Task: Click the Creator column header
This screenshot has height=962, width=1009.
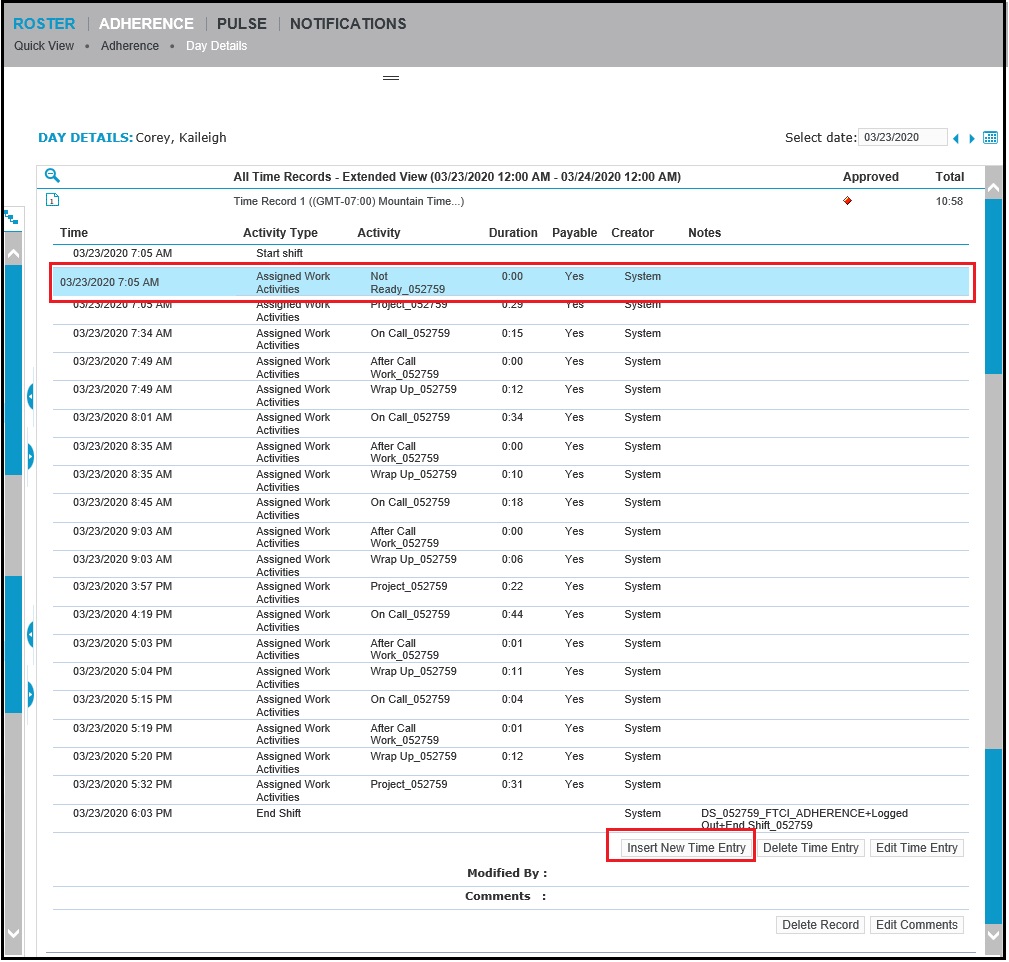Action: [x=632, y=233]
